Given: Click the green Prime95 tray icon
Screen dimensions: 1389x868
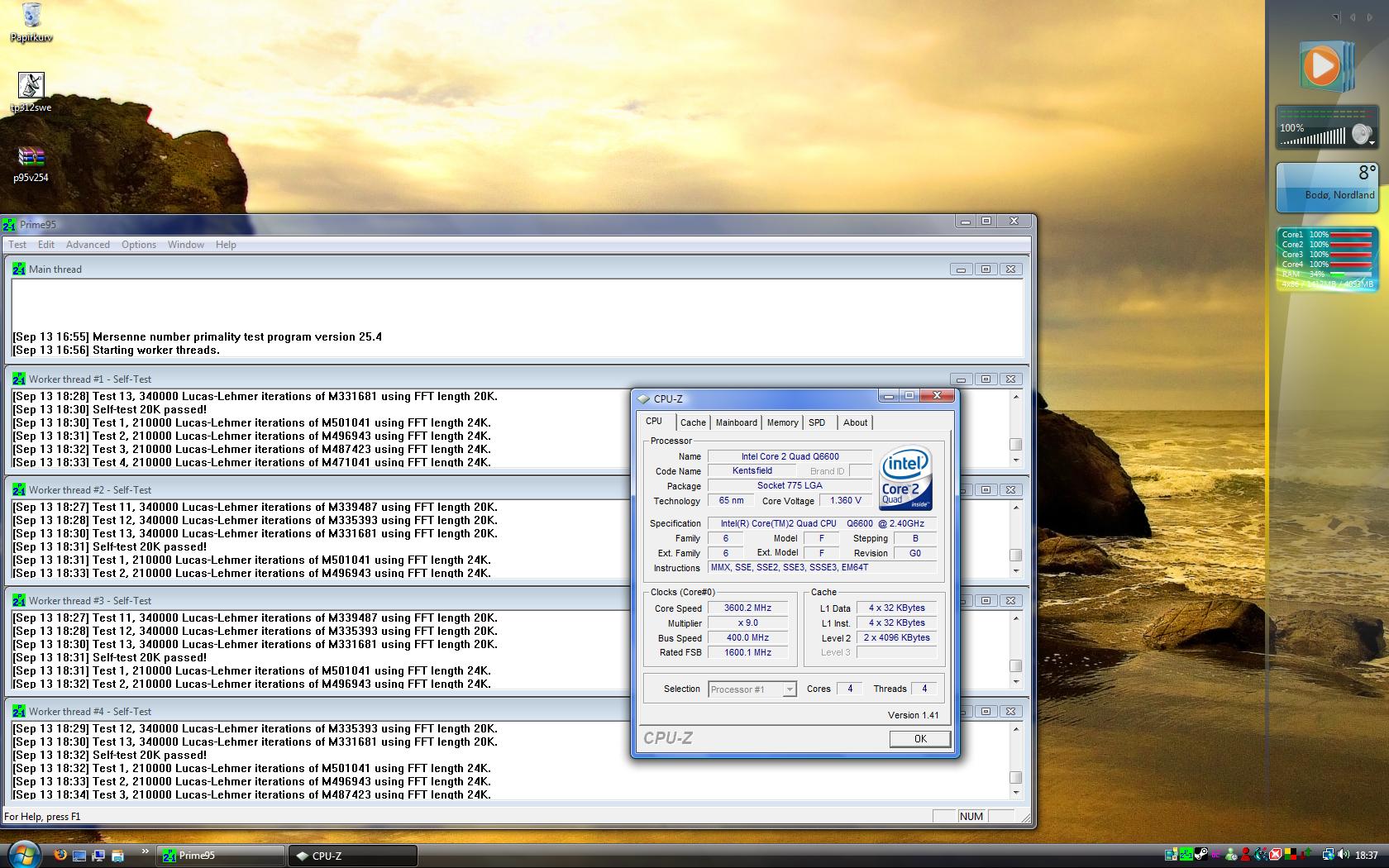Looking at the screenshot, I should point(1187,855).
